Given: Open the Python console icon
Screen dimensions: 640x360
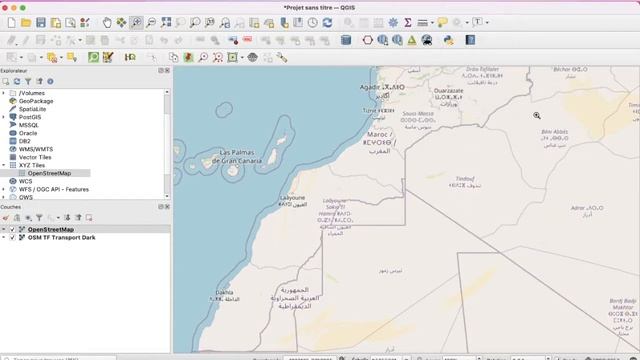Looking at the screenshot, I should pyautogui.click(x=449, y=40).
